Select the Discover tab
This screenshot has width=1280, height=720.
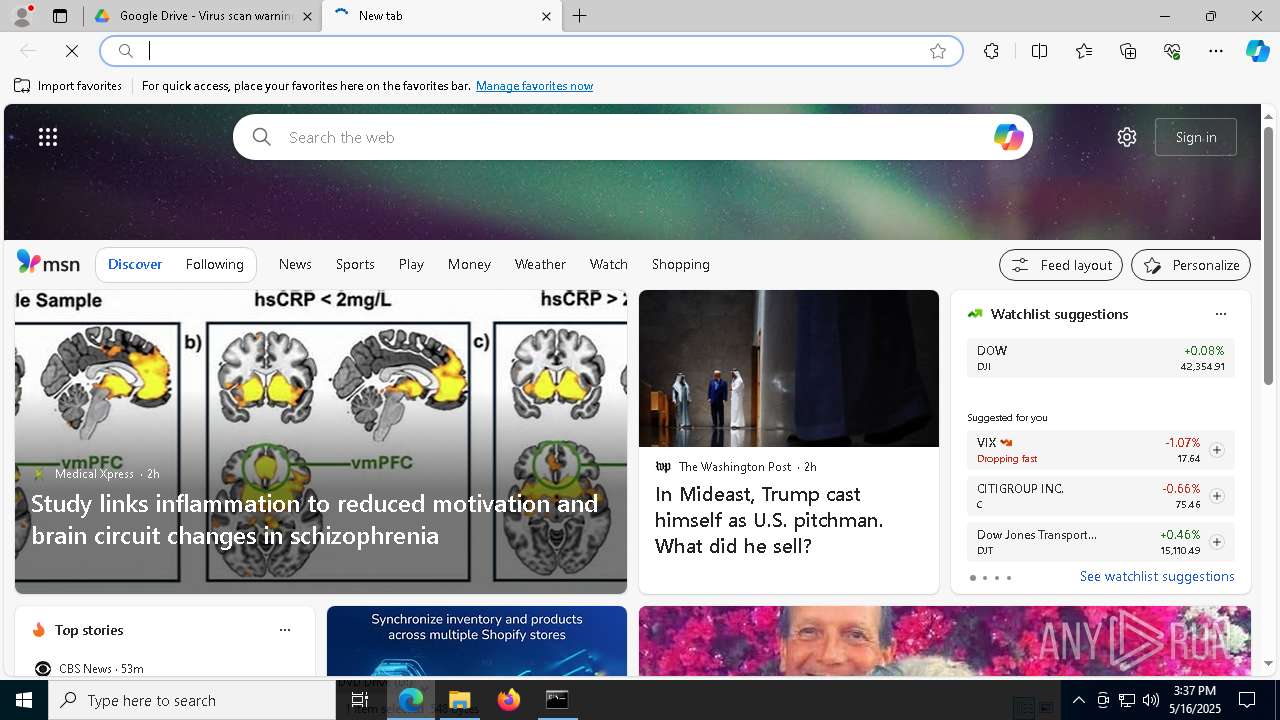(x=135, y=264)
